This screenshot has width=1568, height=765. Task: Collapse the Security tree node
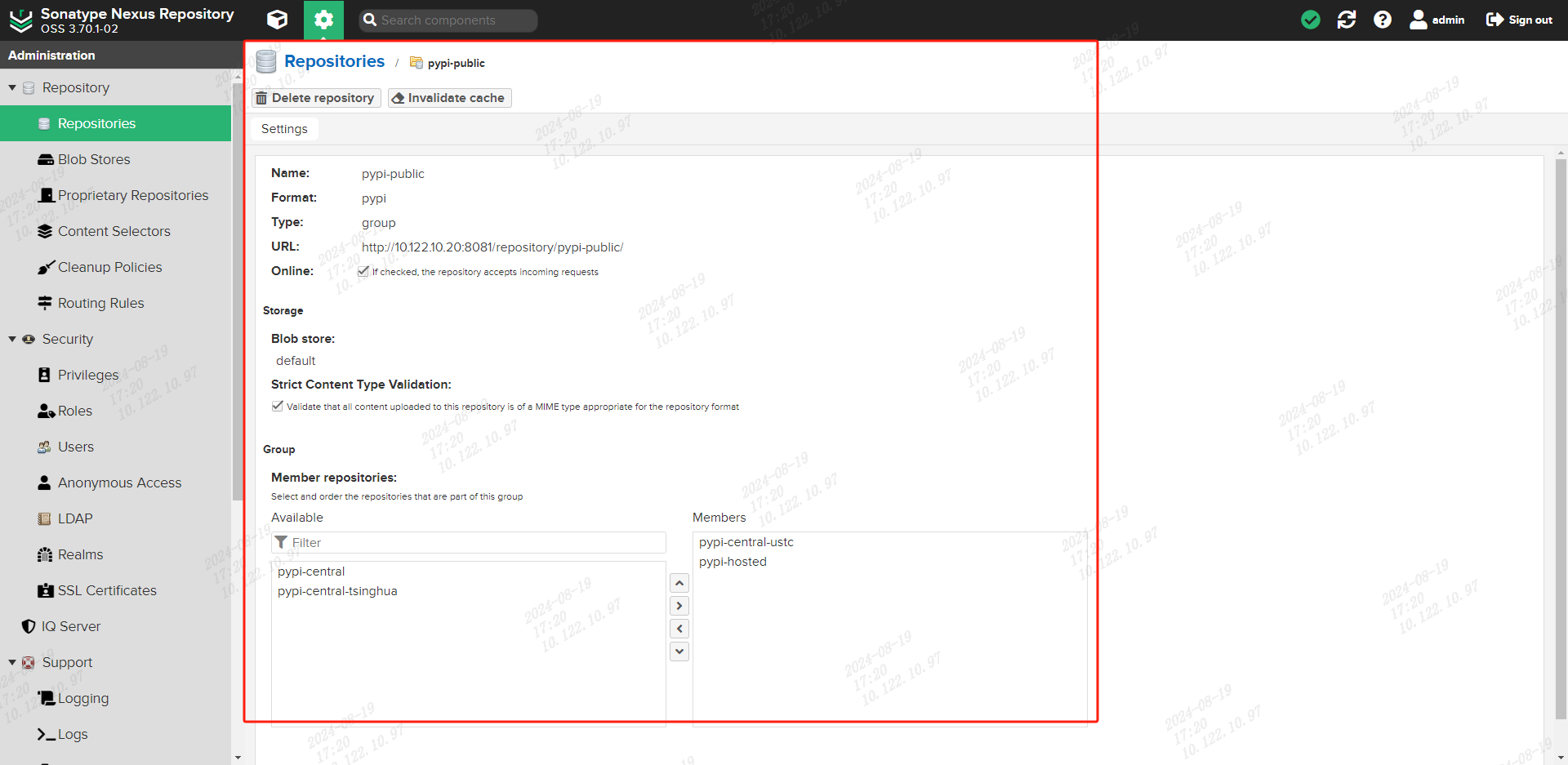tap(12, 339)
